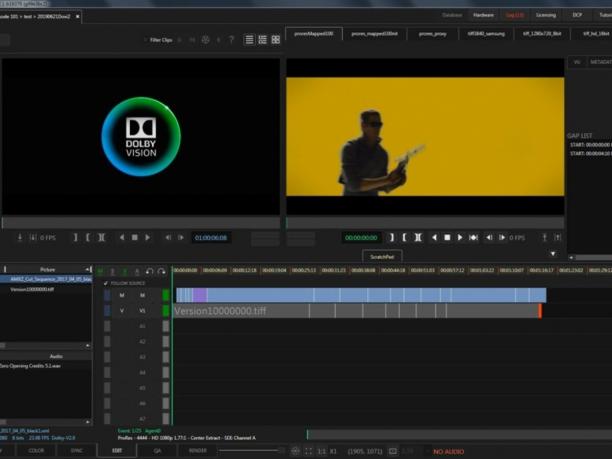612x459 pixels.
Task: Click the play in-to-out icon on right viewer
Action: (x=473, y=237)
